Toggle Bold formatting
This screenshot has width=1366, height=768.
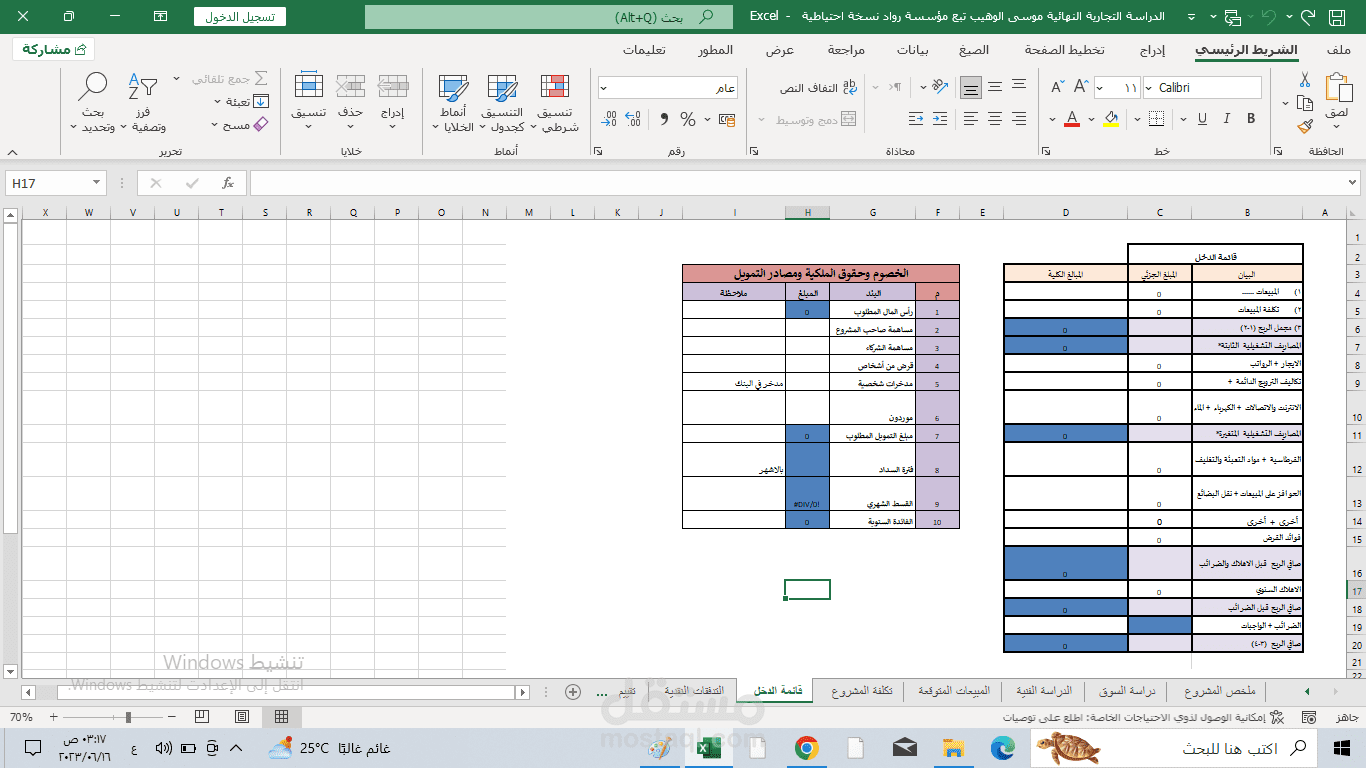pyautogui.click(x=1252, y=119)
